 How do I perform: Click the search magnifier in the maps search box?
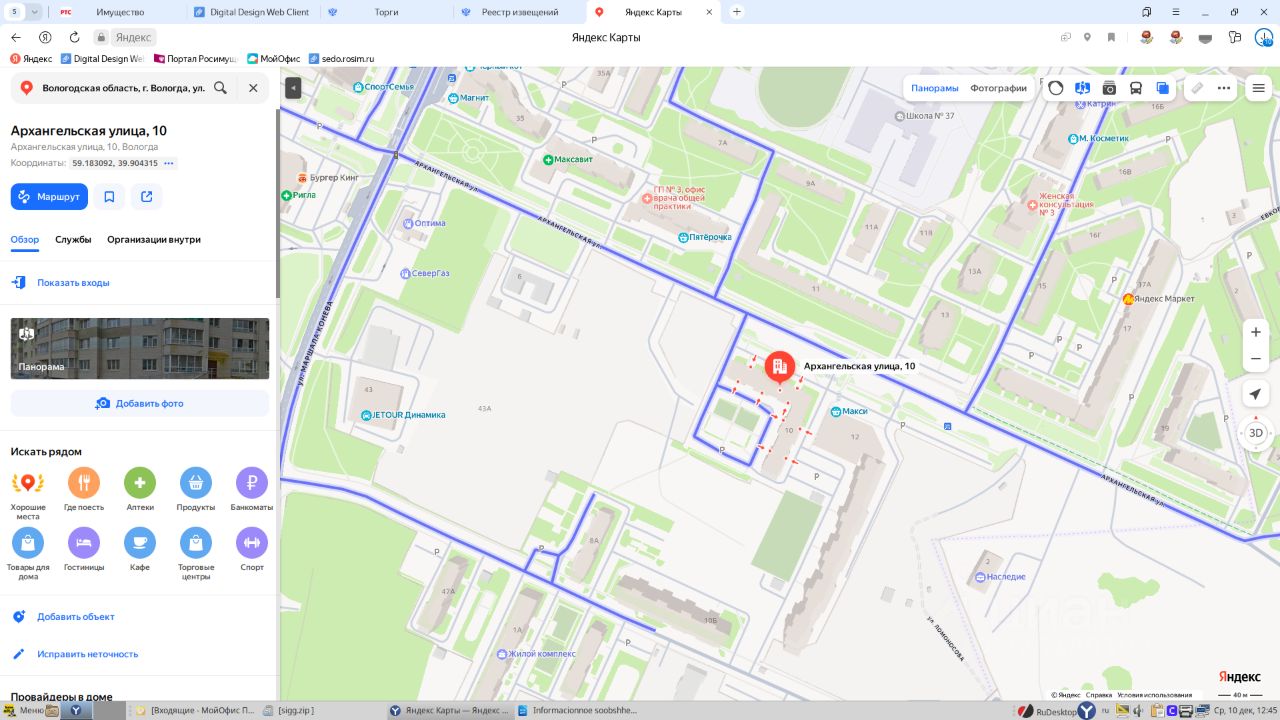220,88
